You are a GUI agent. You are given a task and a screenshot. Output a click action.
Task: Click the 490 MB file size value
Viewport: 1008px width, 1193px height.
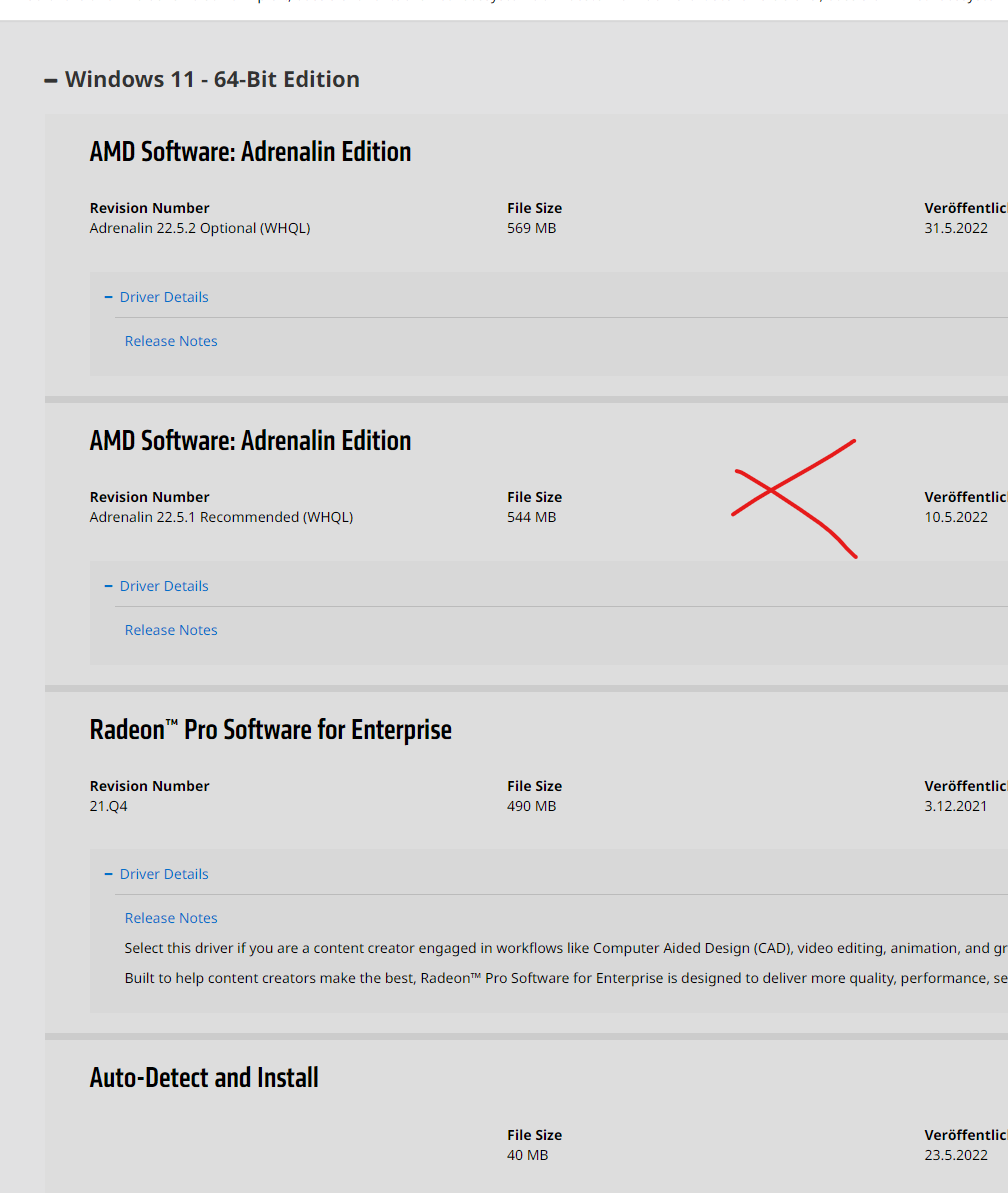point(532,806)
